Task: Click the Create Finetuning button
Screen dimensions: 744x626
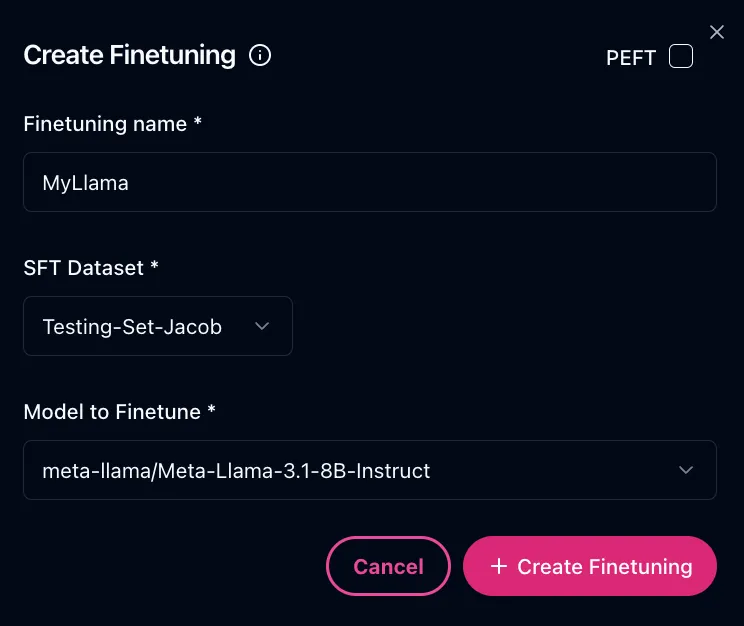Action: 590,566
